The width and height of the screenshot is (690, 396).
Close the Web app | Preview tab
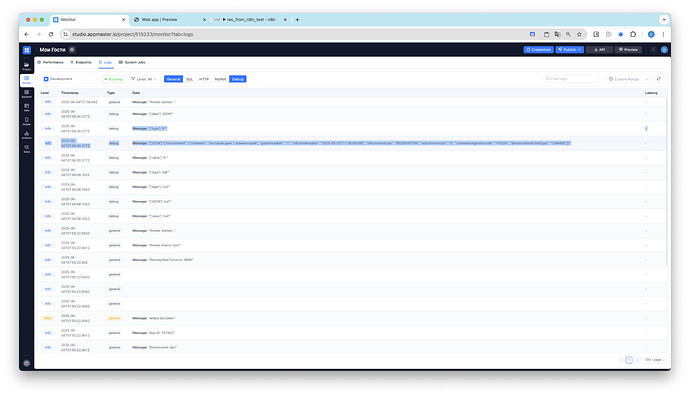coord(204,19)
